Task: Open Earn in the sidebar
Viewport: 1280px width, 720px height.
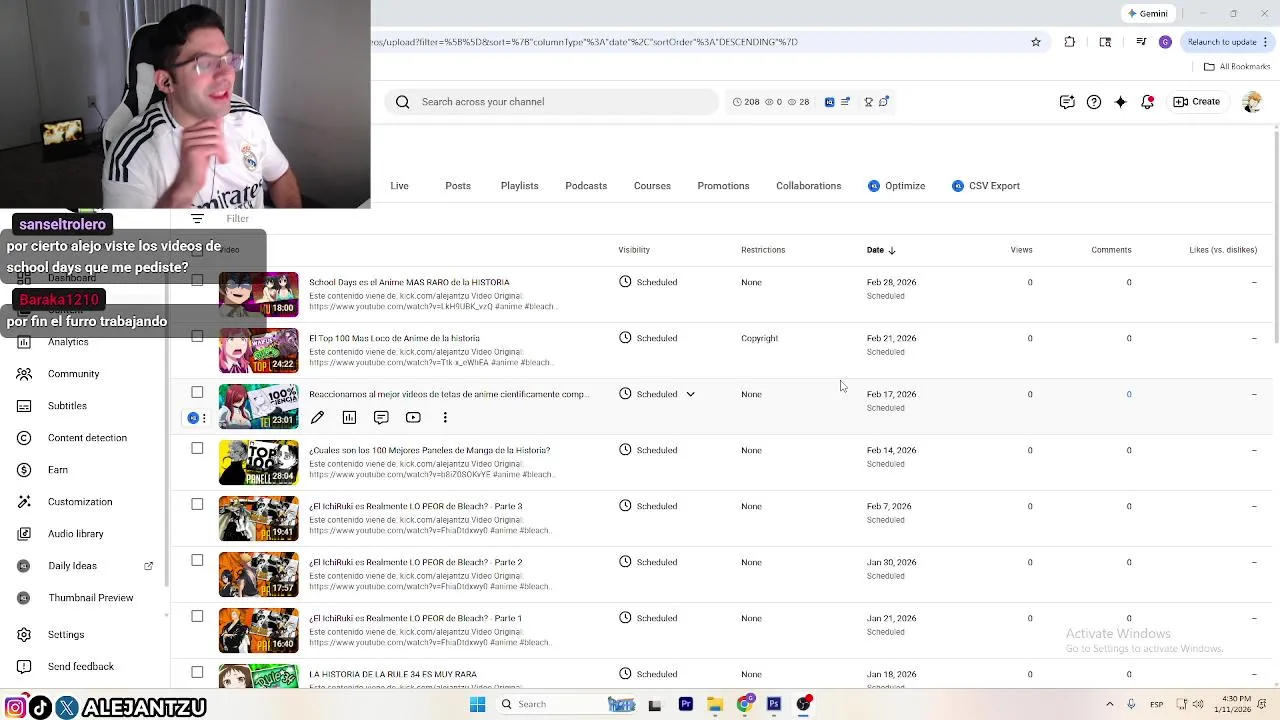Action: (x=58, y=470)
